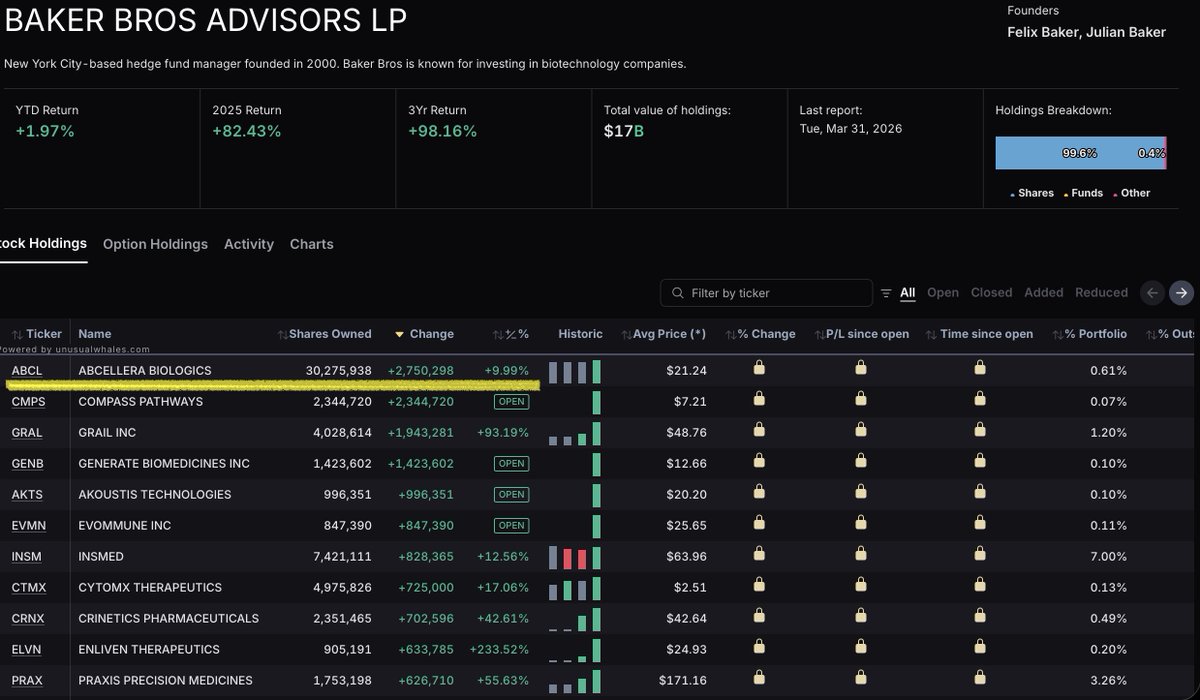Click the $17B total holdings value
This screenshot has width=1200, height=700.
coord(625,131)
